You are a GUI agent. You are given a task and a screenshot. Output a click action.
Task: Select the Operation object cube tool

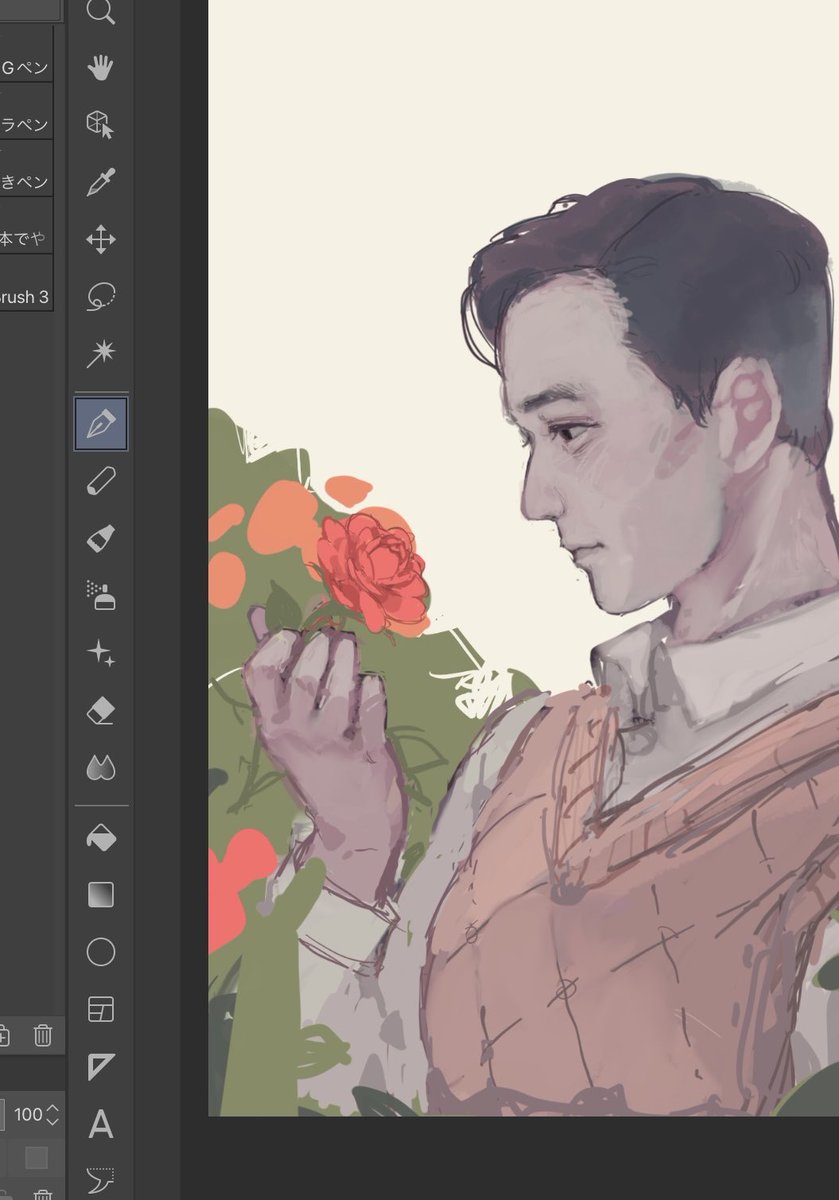101,125
